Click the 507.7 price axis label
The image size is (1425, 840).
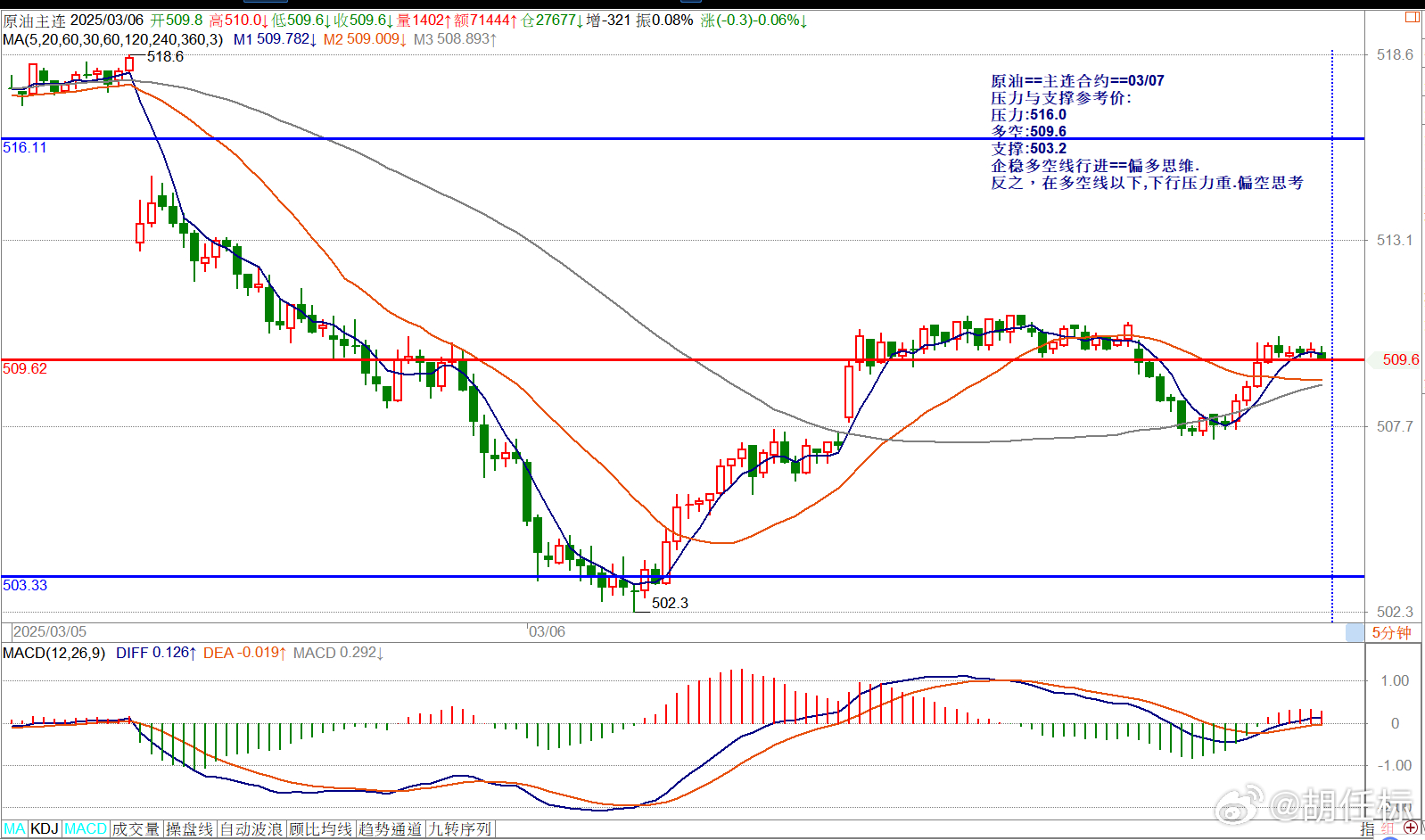(x=1395, y=426)
